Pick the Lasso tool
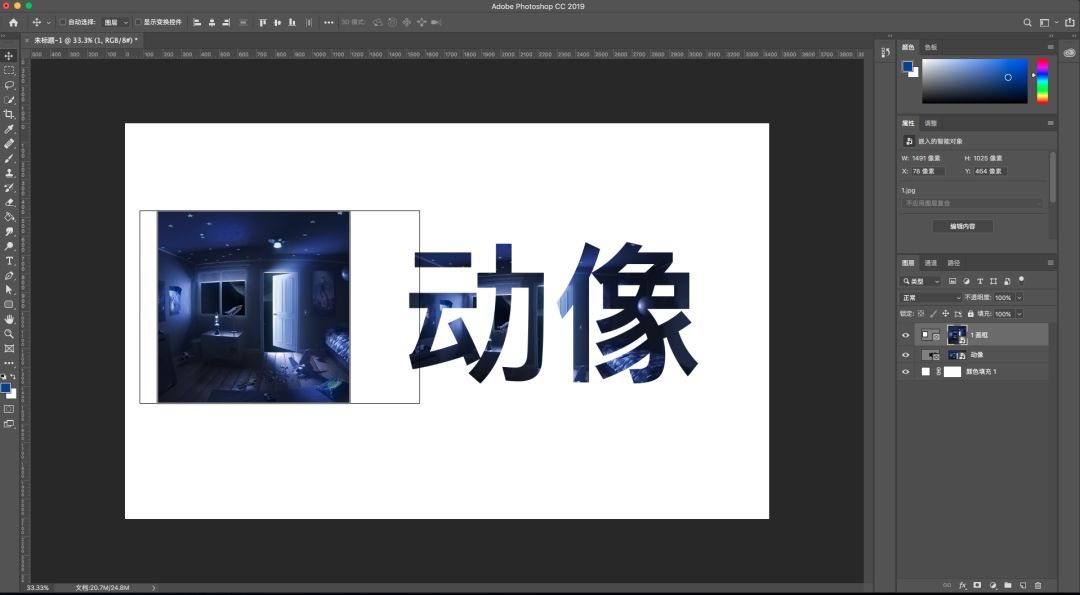Viewport: 1080px width, 595px height. 10,84
